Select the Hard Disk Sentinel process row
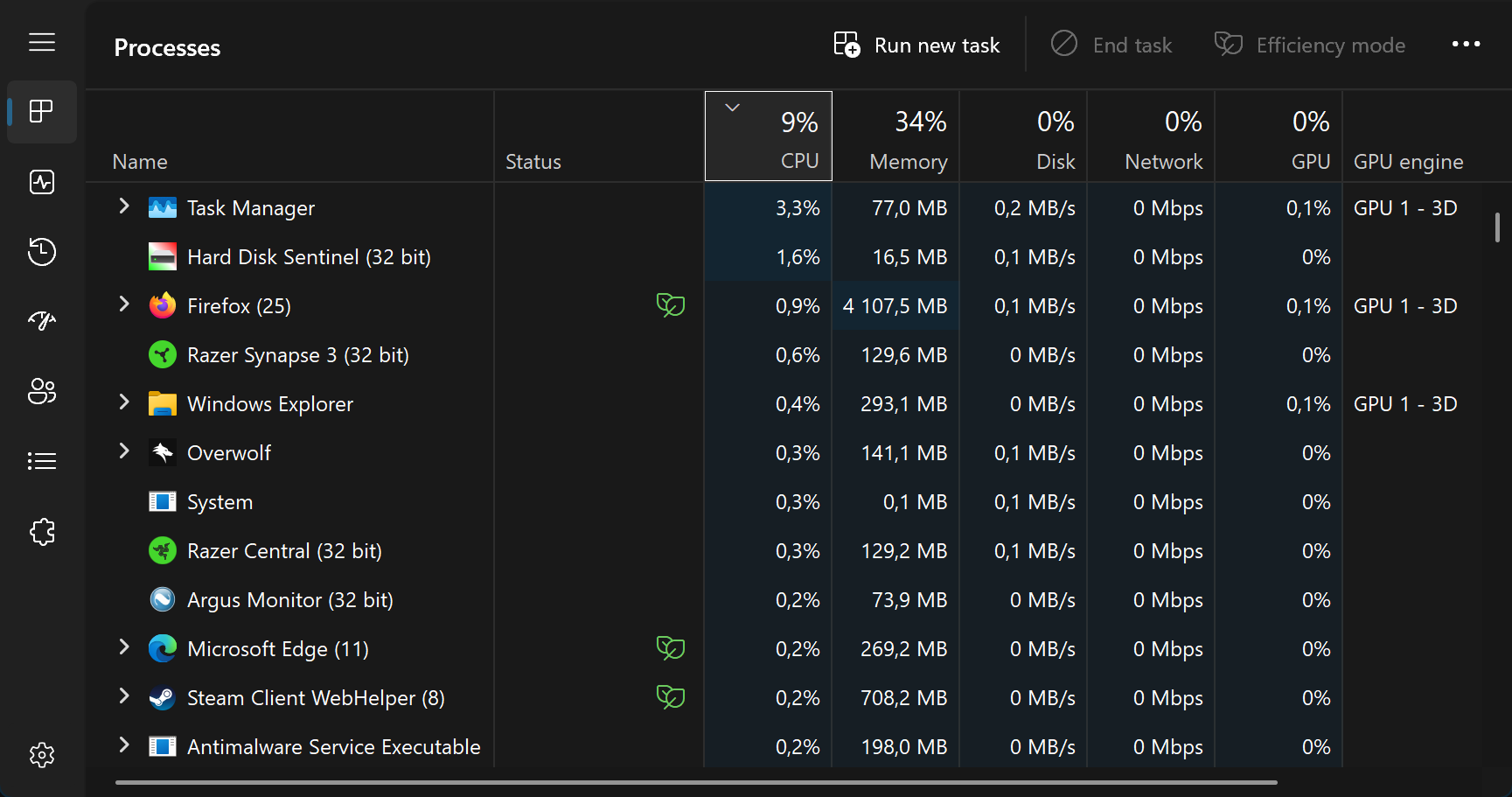The width and height of the screenshot is (1512, 797). tap(308, 257)
